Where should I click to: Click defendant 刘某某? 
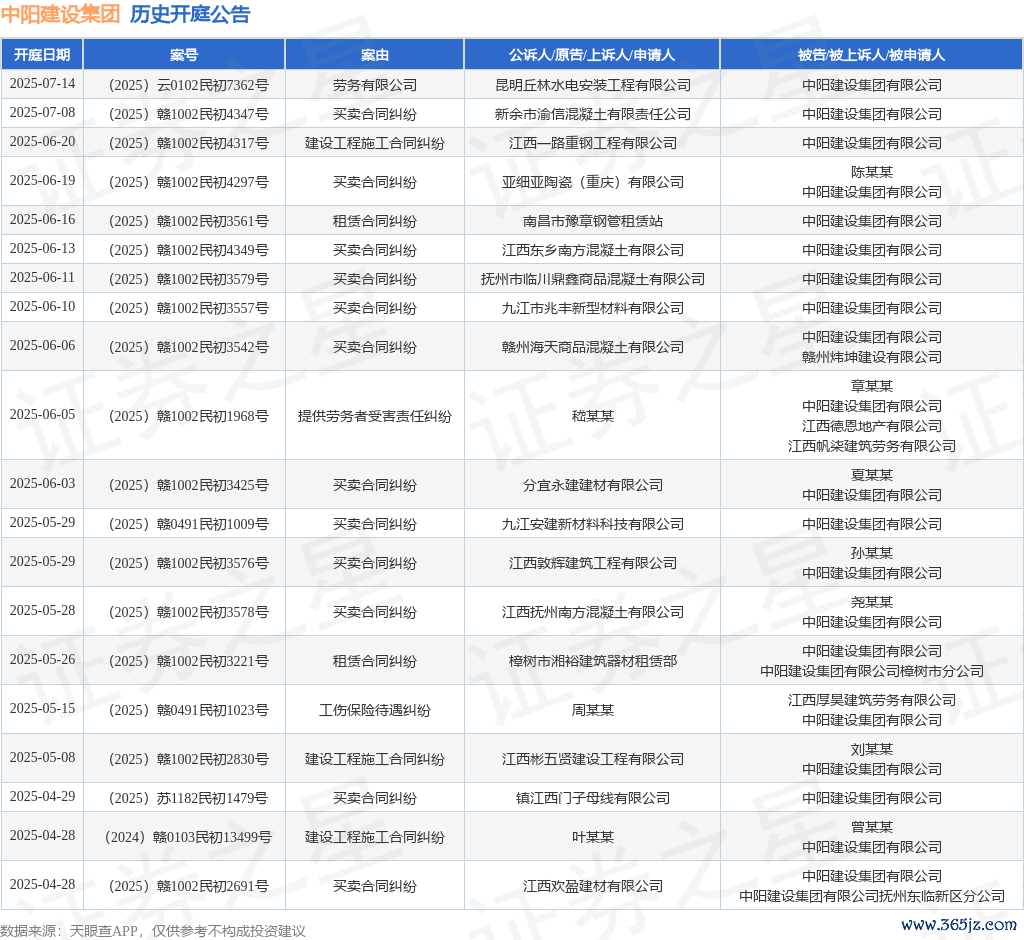[872, 749]
